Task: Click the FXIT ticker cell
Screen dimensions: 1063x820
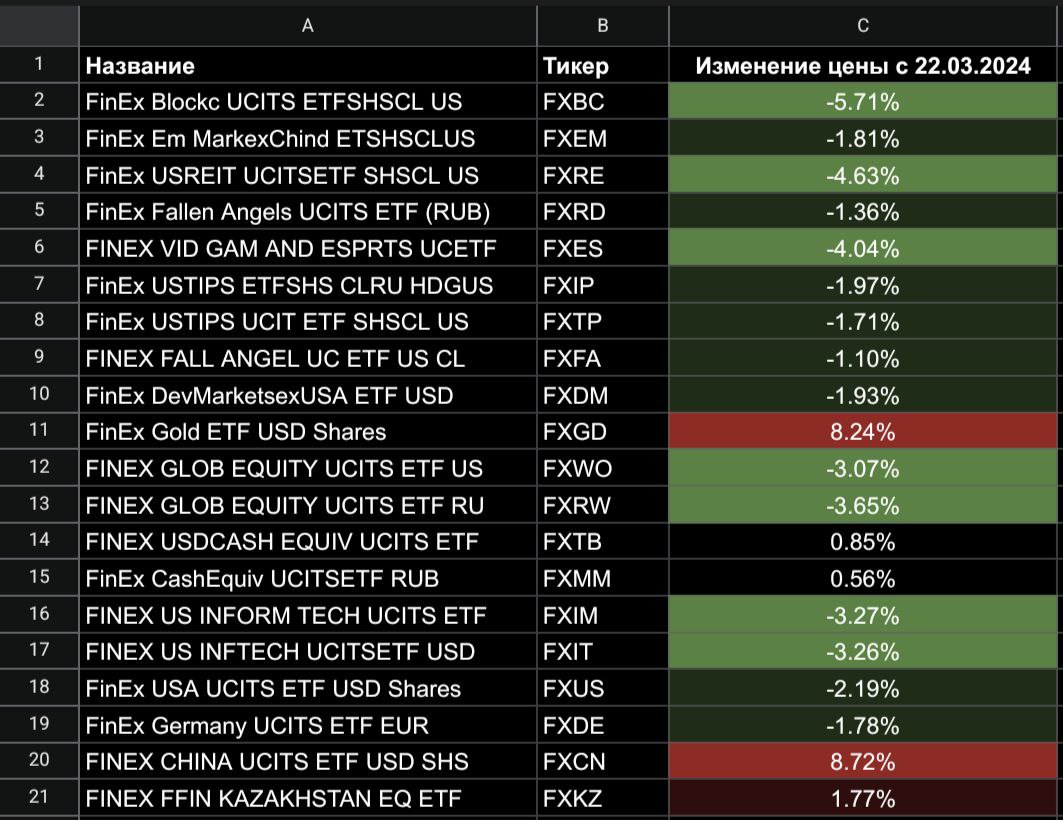Action: (601, 652)
